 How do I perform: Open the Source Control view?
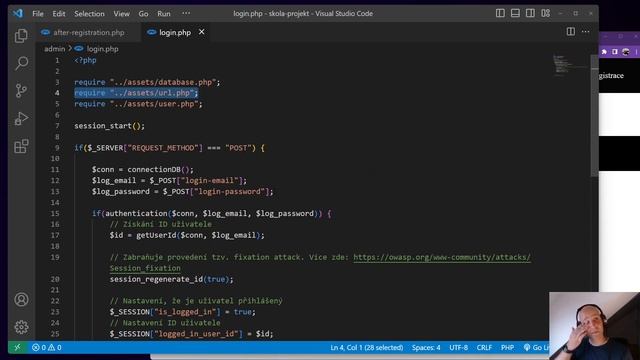coord(21,91)
